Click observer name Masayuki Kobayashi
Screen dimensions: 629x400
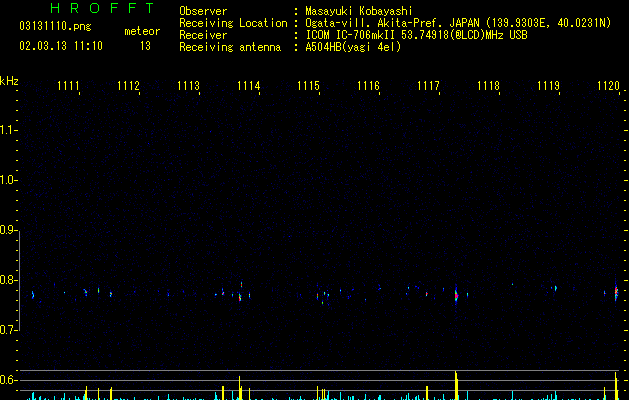click(x=359, y=11)
